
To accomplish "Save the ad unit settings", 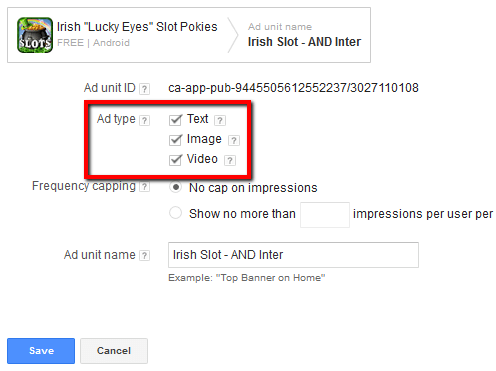I will click(x=41, y=351).
